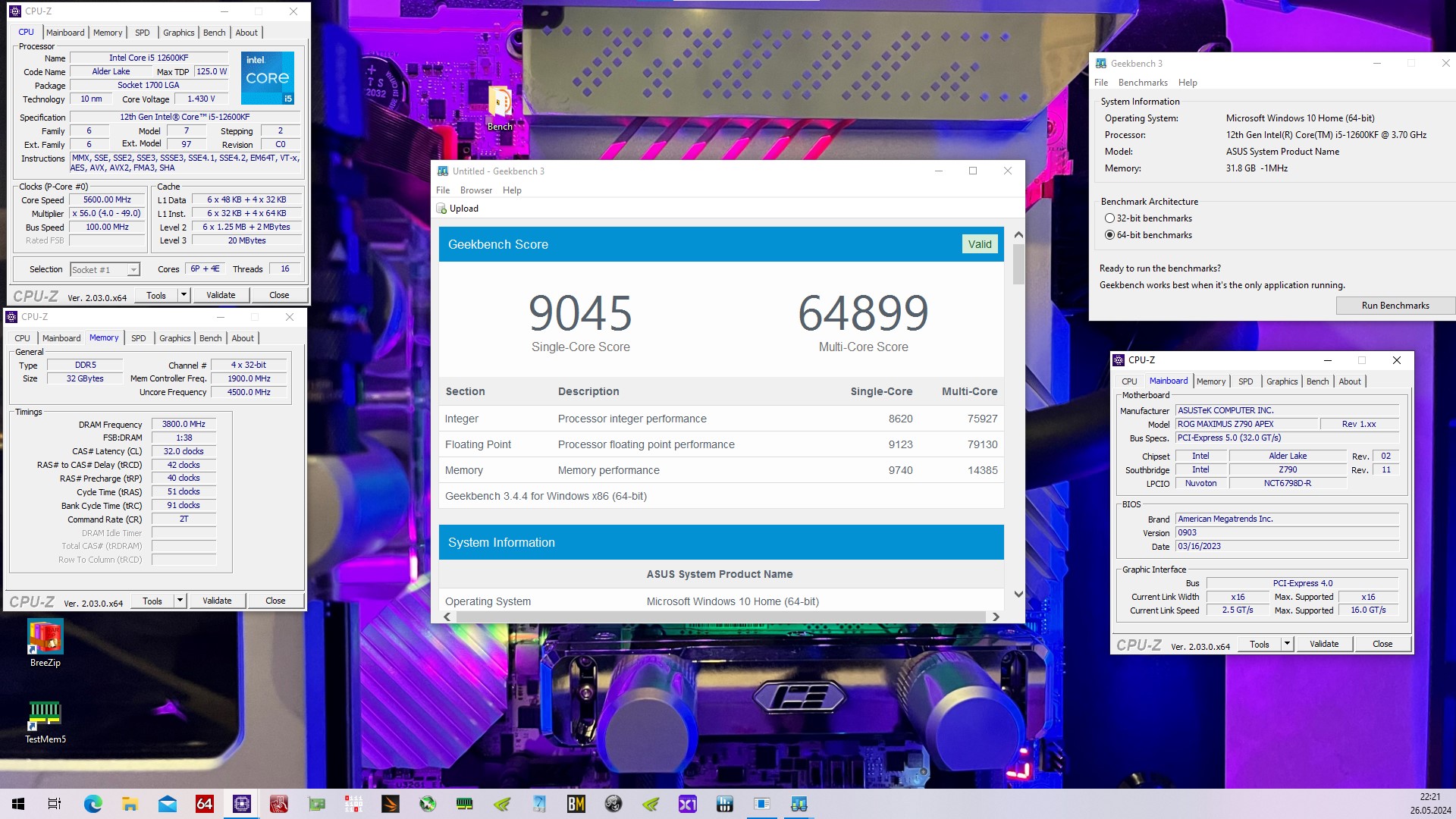1456x819 pixels.
Task: Click the multi-core score 64899
Action: (x=863, y=313)
